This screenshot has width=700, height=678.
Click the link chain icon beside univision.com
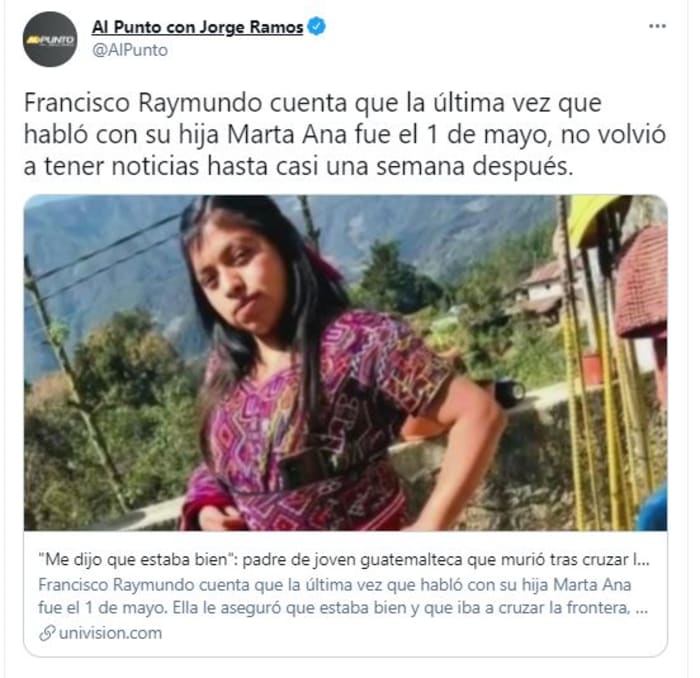[47, 633]
